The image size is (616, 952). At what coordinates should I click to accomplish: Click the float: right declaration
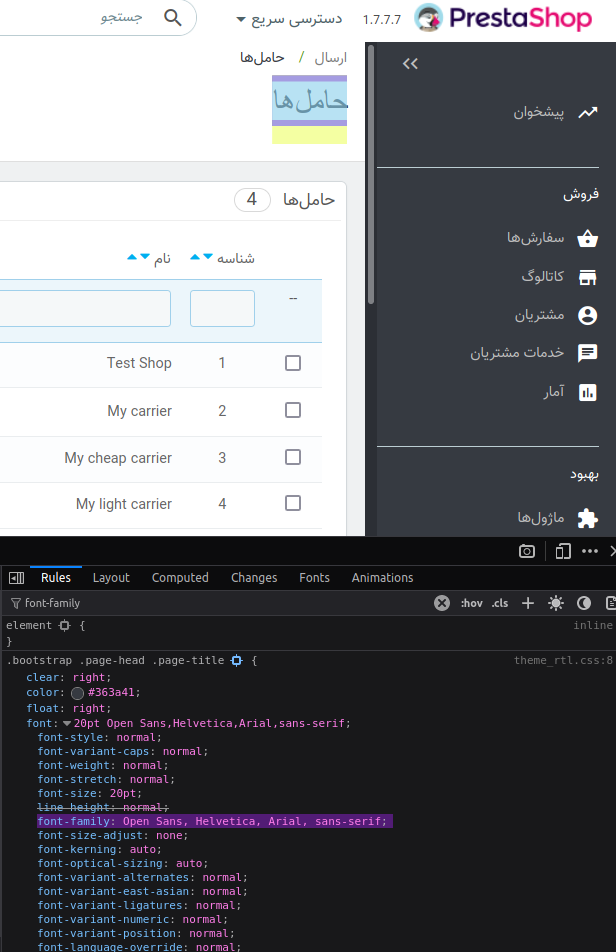[69, 709]
